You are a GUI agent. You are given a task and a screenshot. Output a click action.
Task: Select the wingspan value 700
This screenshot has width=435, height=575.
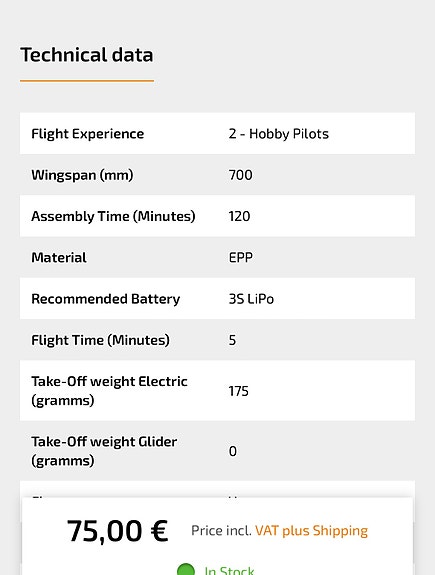tap(241, 175)
